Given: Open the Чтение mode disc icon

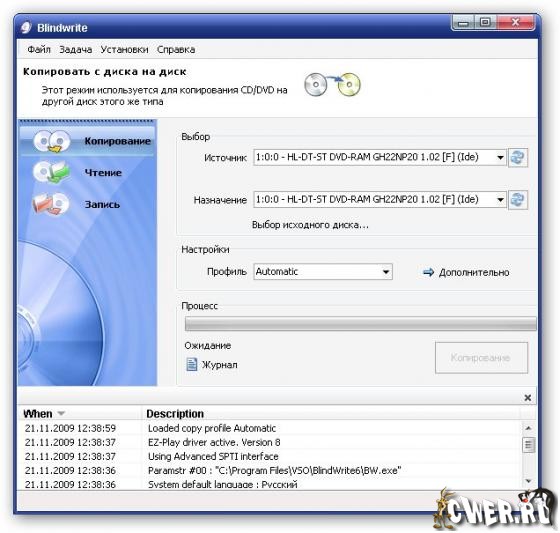Looking at the screenshot, I should (x=51, y=172).
